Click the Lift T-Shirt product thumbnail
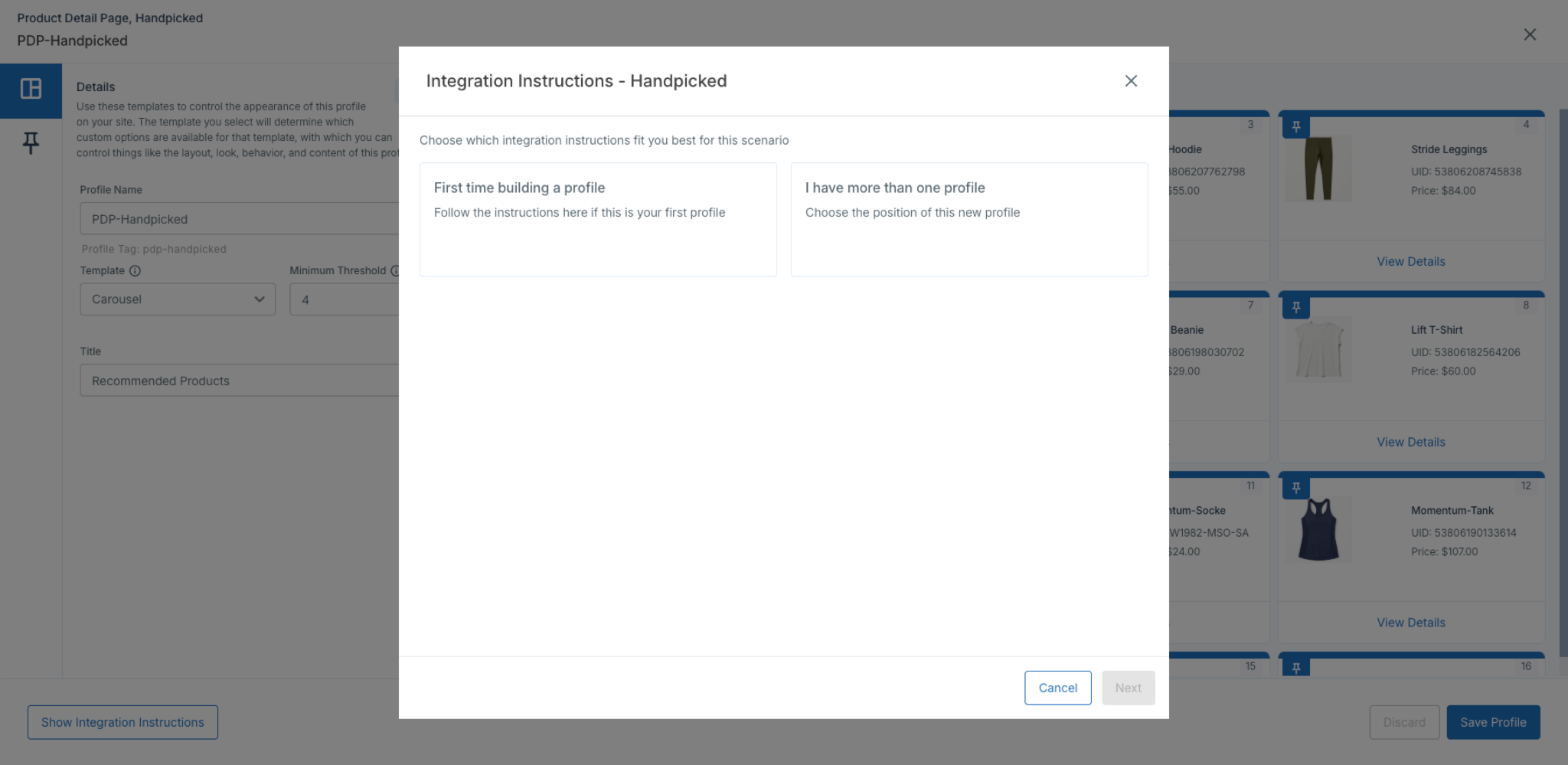 pyautogui.click(x=1318, y=349)
